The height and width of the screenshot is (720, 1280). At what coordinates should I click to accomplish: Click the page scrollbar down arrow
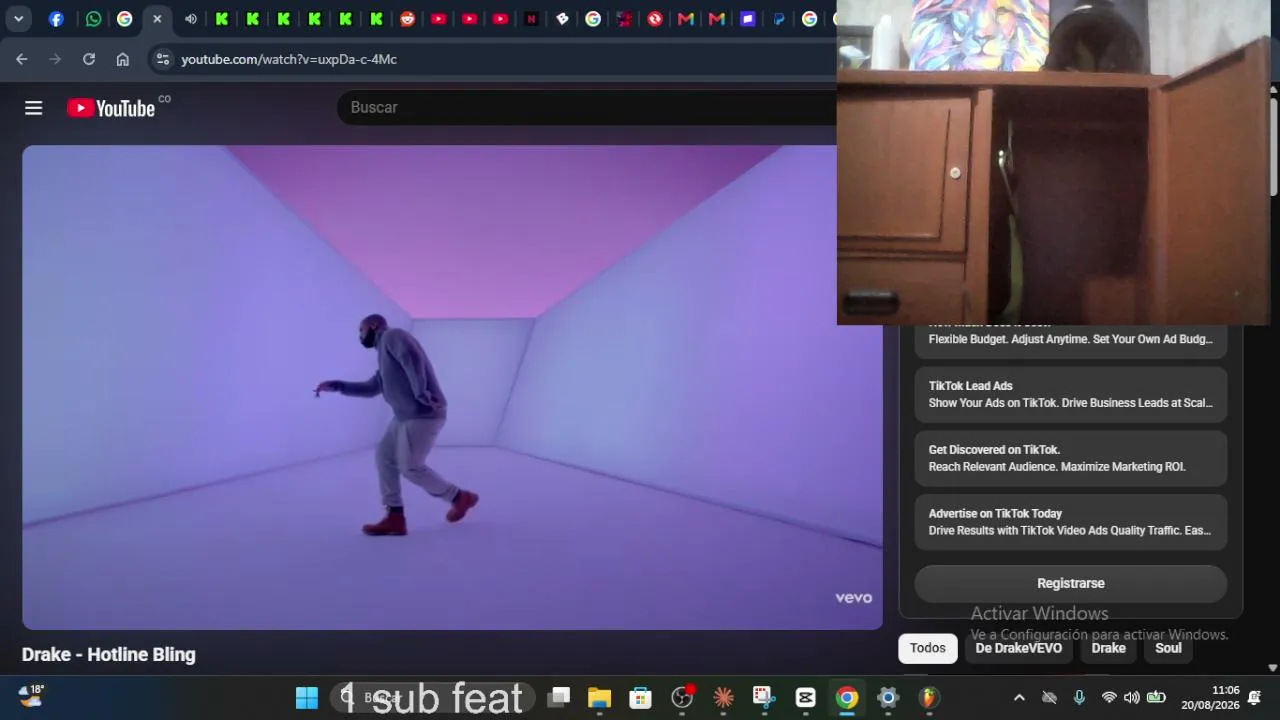point(1273,667)
